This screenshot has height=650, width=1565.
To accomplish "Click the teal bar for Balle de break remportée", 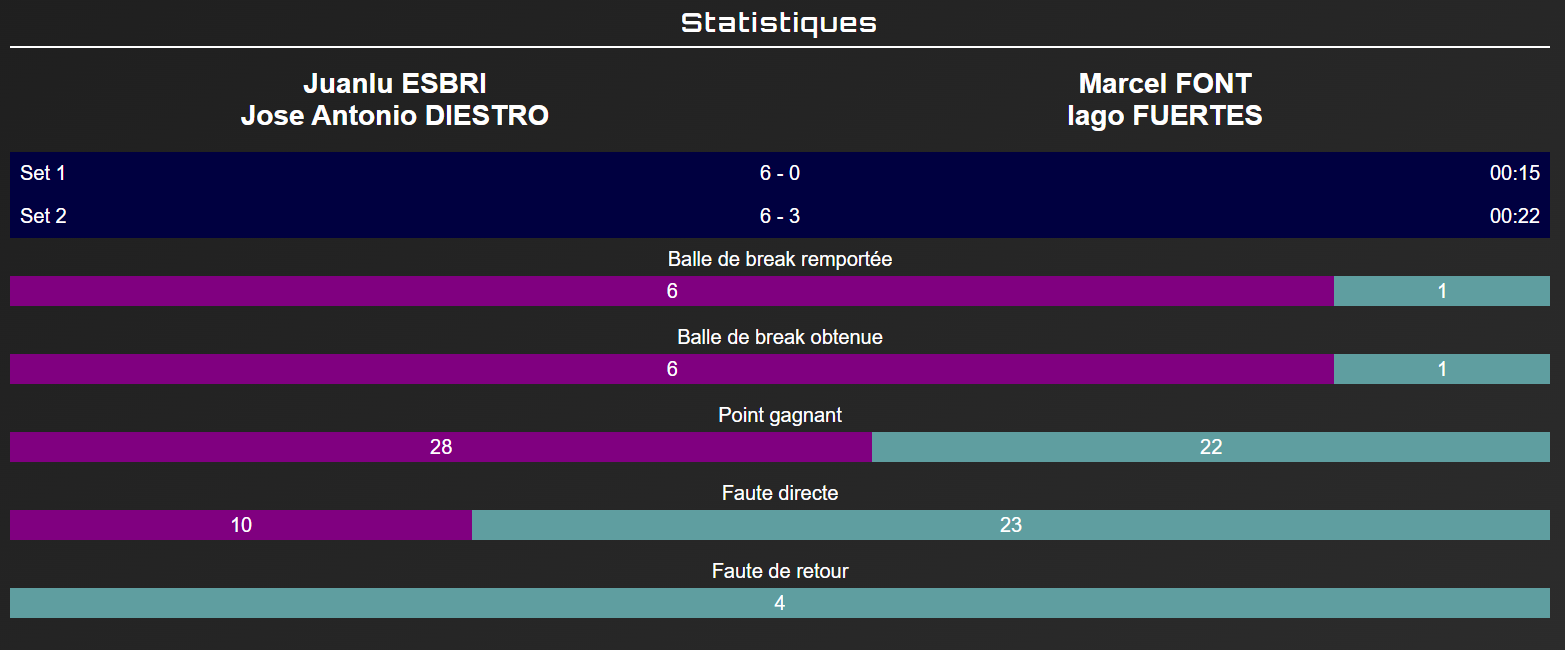I will point(1442,291).
